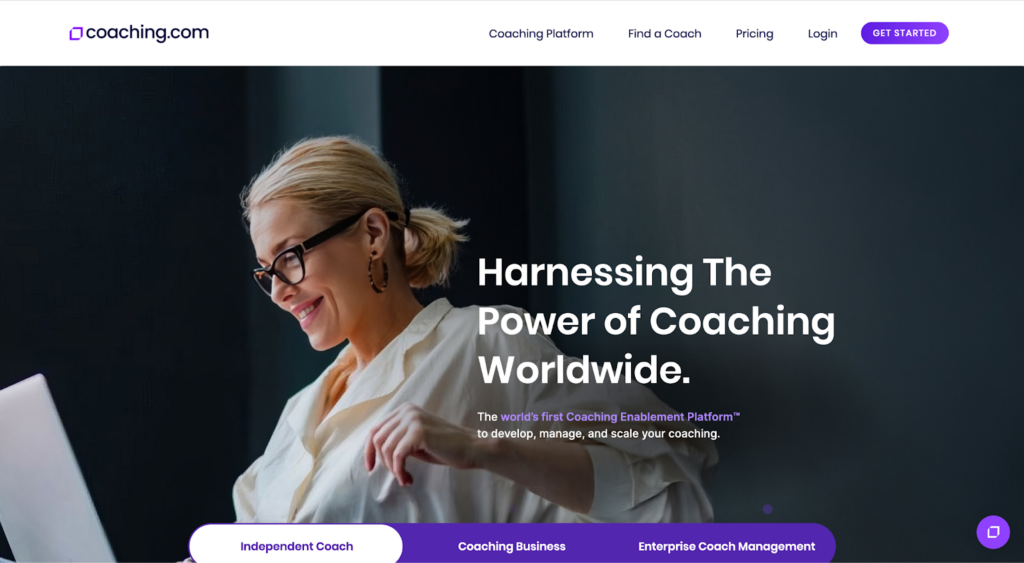This screenshot has width=1024, height=563.
Task: Select the Independent Coach tab
Action: pyautogui.click(x=296, y=546)
